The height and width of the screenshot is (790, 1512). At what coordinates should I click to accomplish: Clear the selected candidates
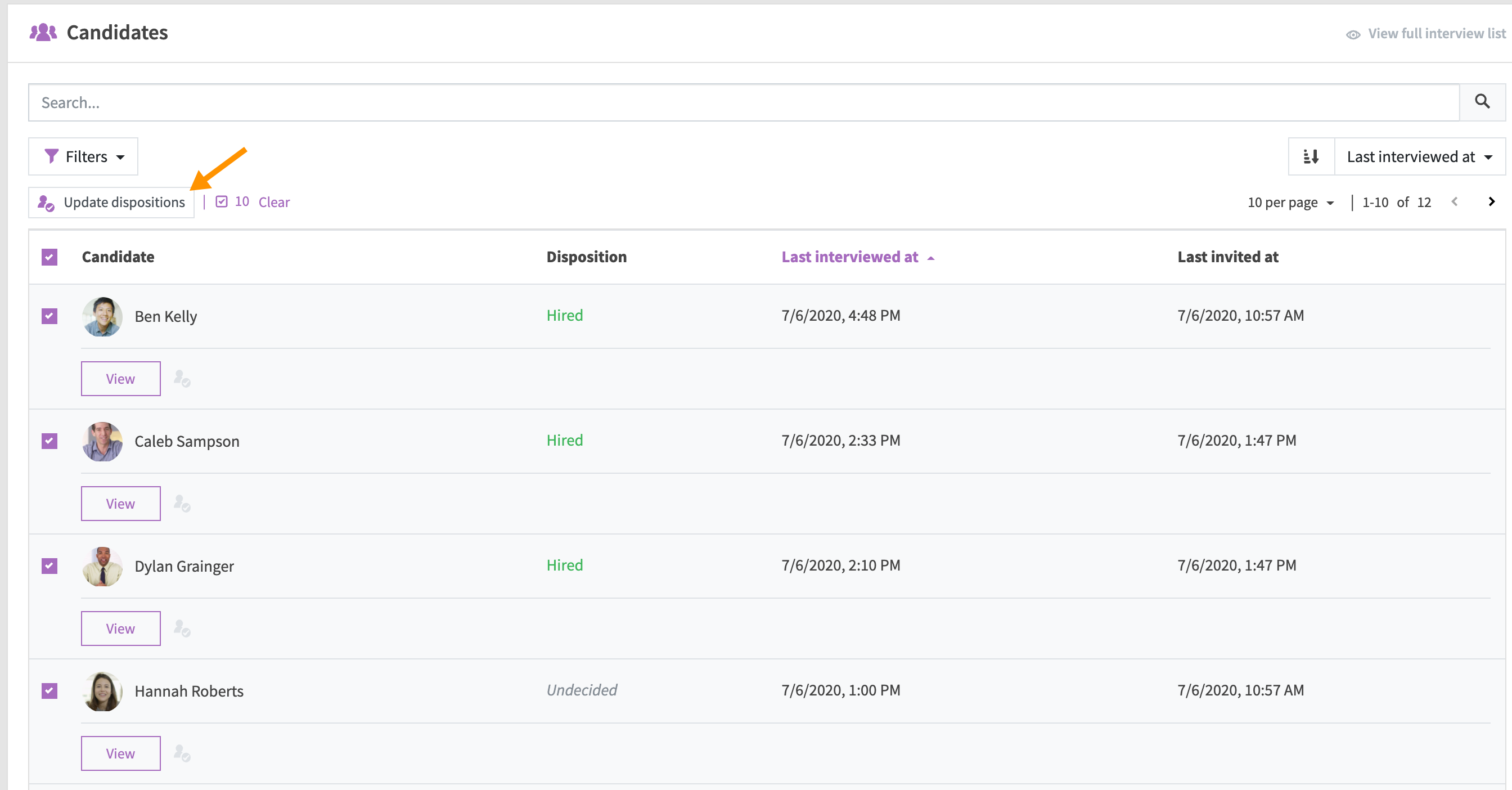pyautogui.click(x=274, y=202)
